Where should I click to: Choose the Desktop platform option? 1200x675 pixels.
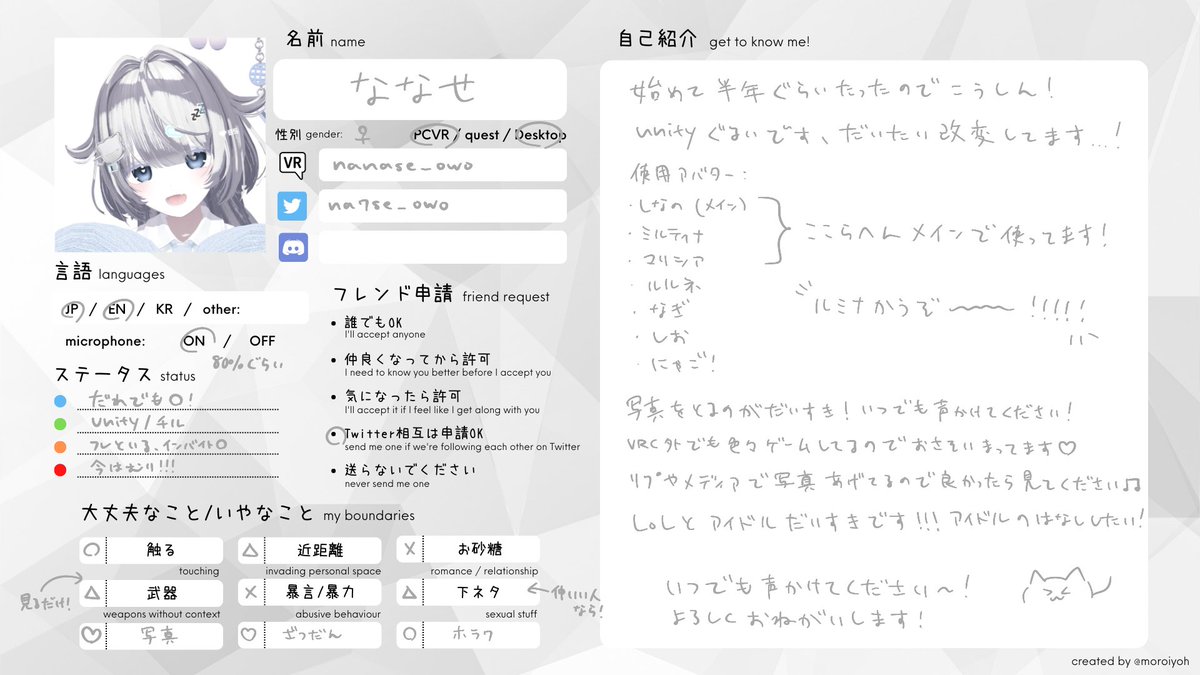click(541, 135)
